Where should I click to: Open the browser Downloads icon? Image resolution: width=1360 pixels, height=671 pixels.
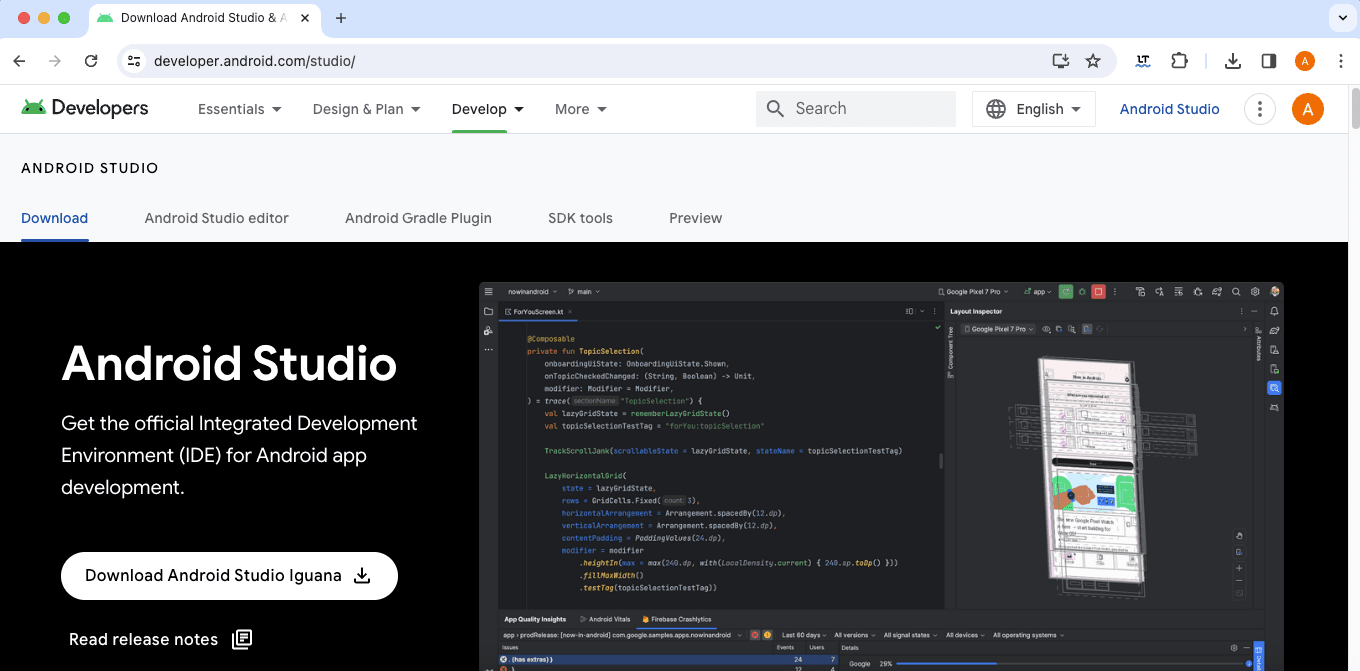1233,61
